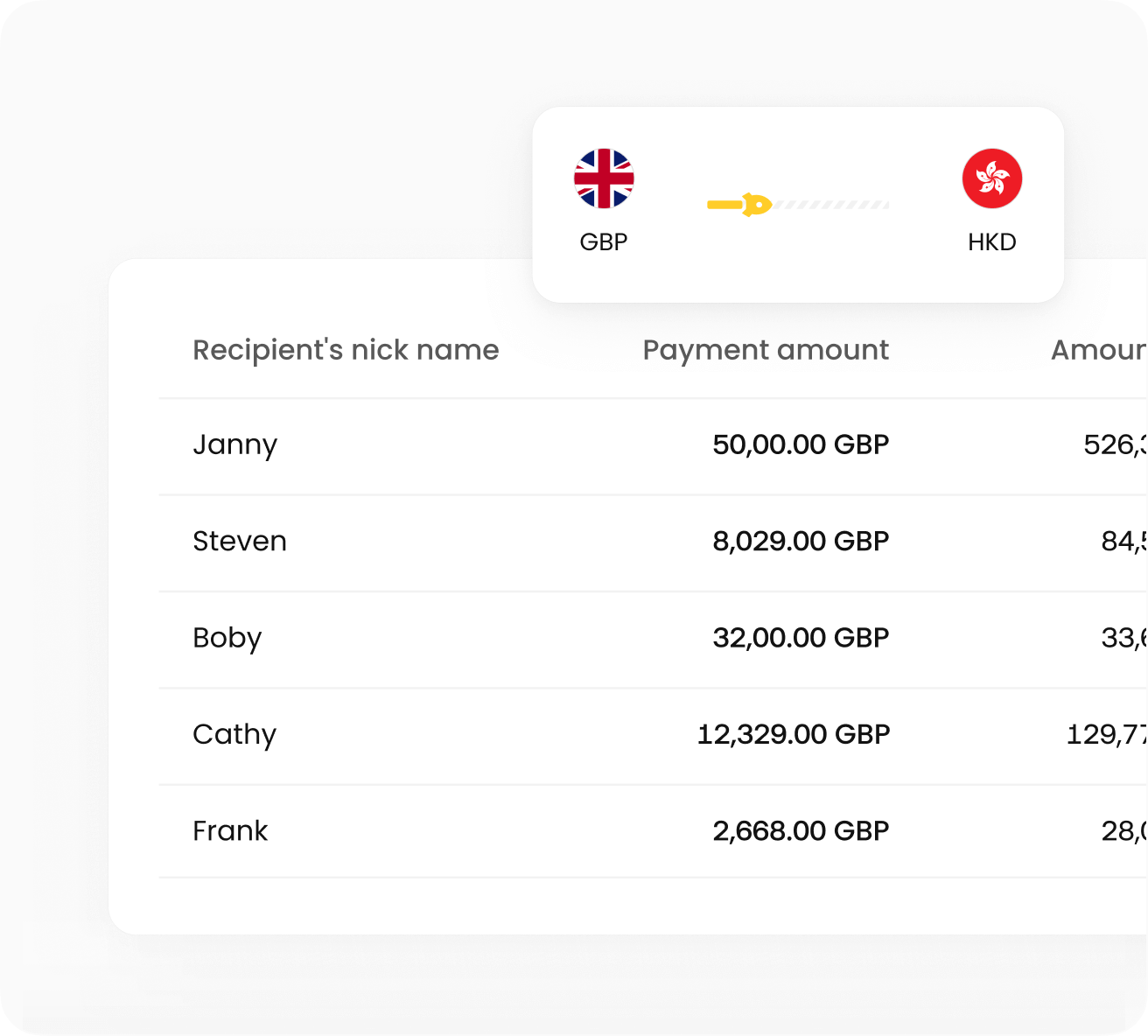Click the HKD currency label
1148x1036 pixels.
tap(991, 241)
